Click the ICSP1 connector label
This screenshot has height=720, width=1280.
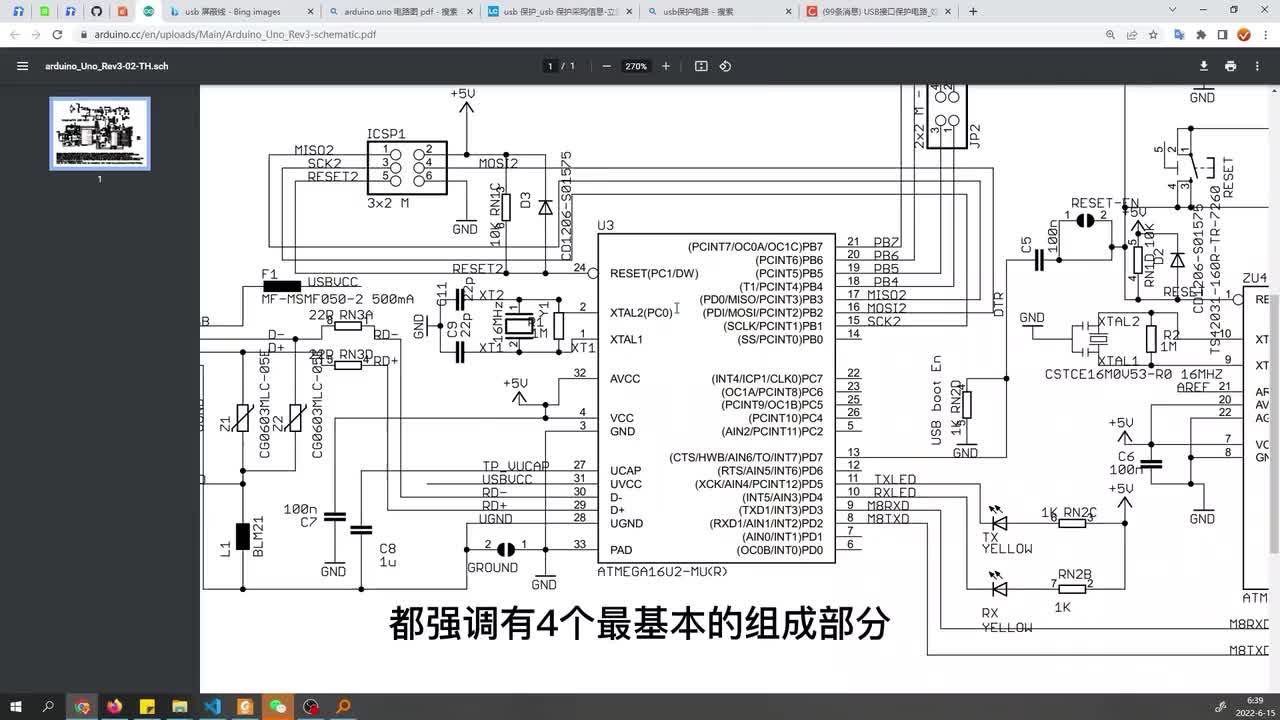(386, 134)
